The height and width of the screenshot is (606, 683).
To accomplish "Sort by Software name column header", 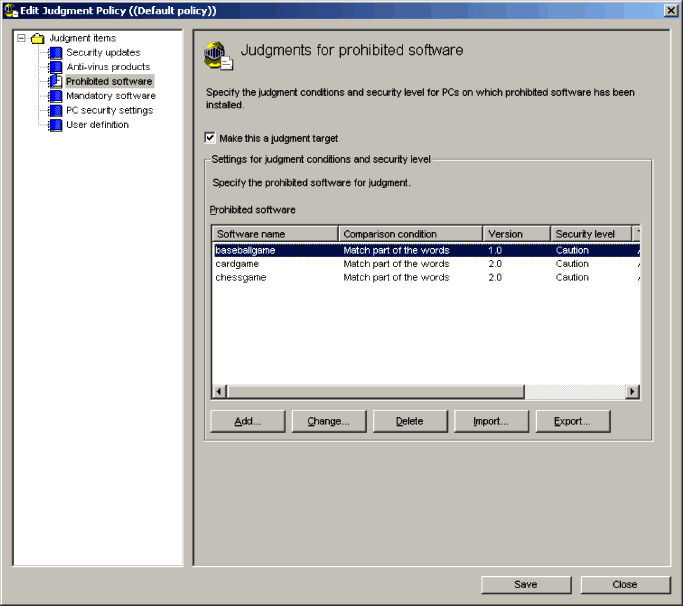I will tap(274, 234).
